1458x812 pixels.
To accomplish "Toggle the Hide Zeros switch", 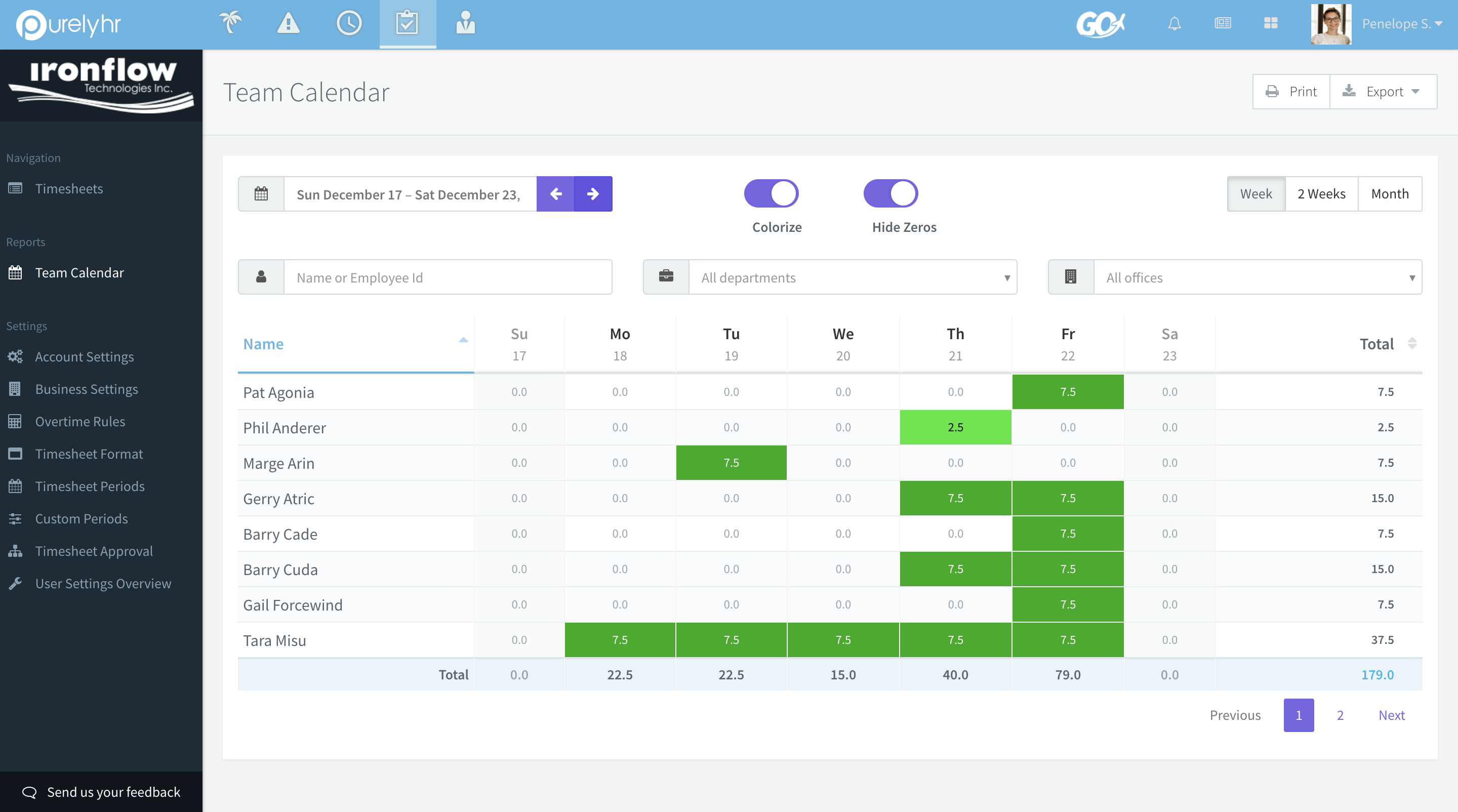I will point(890,193).
